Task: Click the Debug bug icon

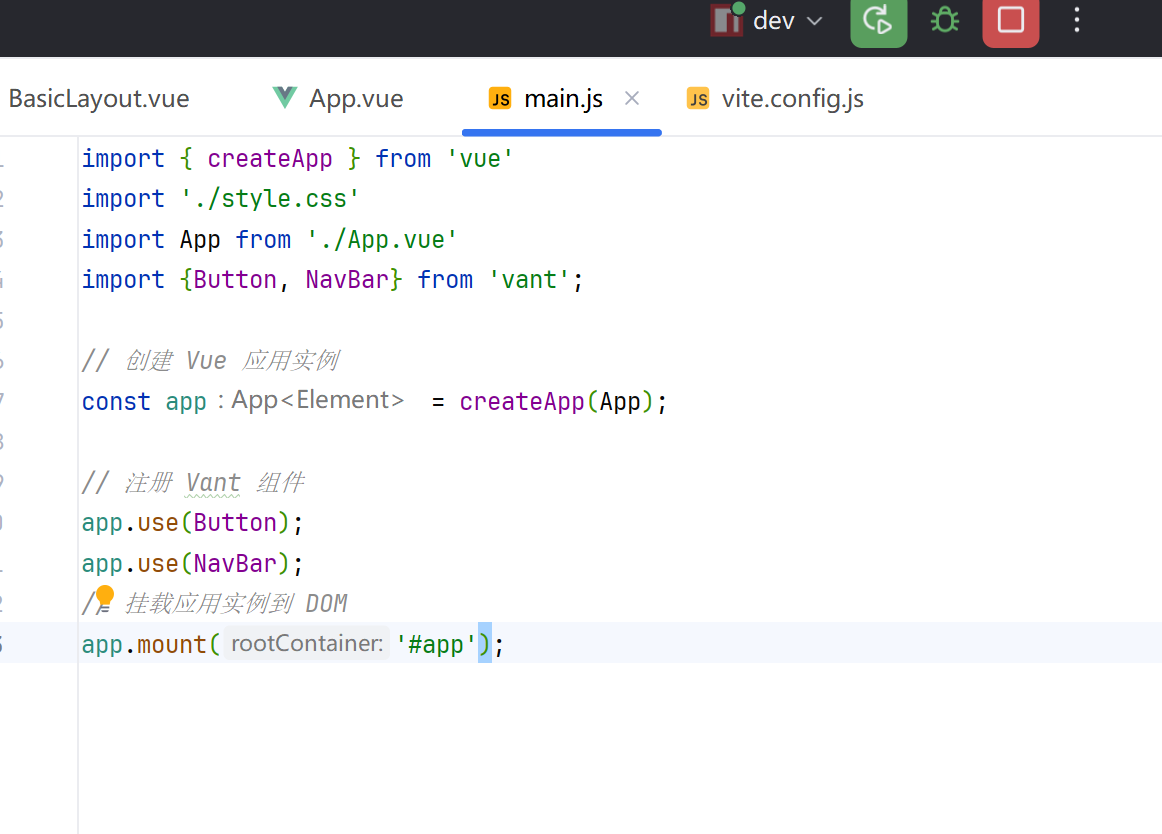Action: (x=944, y=21)
